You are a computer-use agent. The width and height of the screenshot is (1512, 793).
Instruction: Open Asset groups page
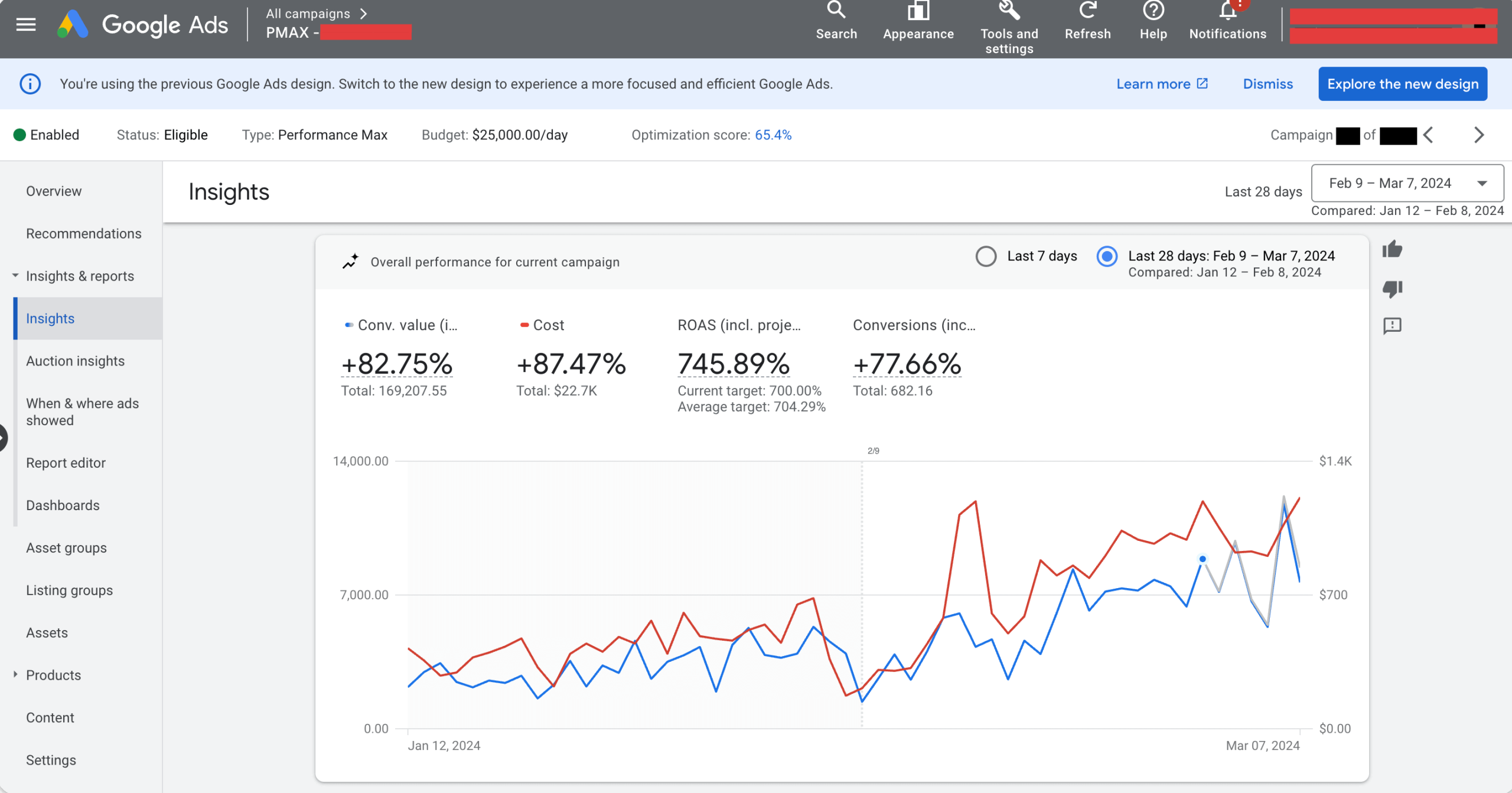[67, 548]
